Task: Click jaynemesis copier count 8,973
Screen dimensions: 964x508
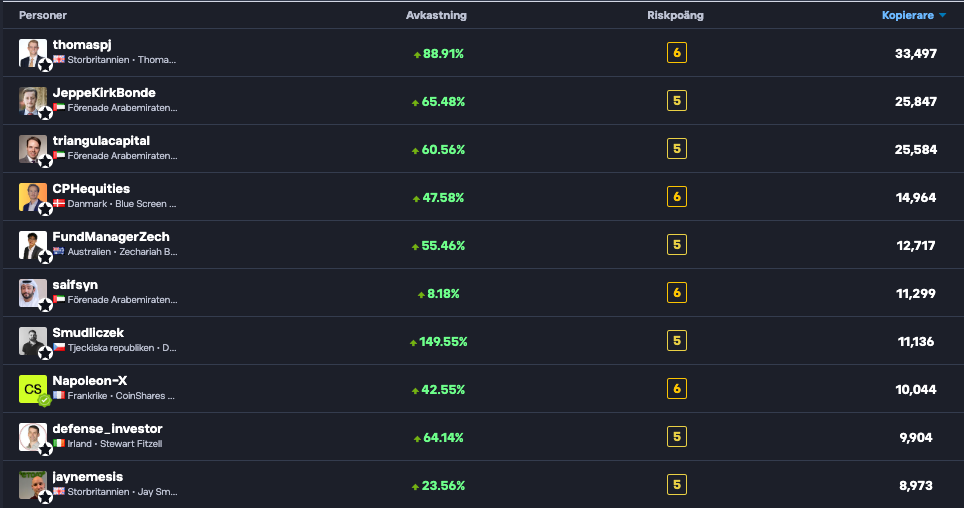Action: [x=917, y=485]
